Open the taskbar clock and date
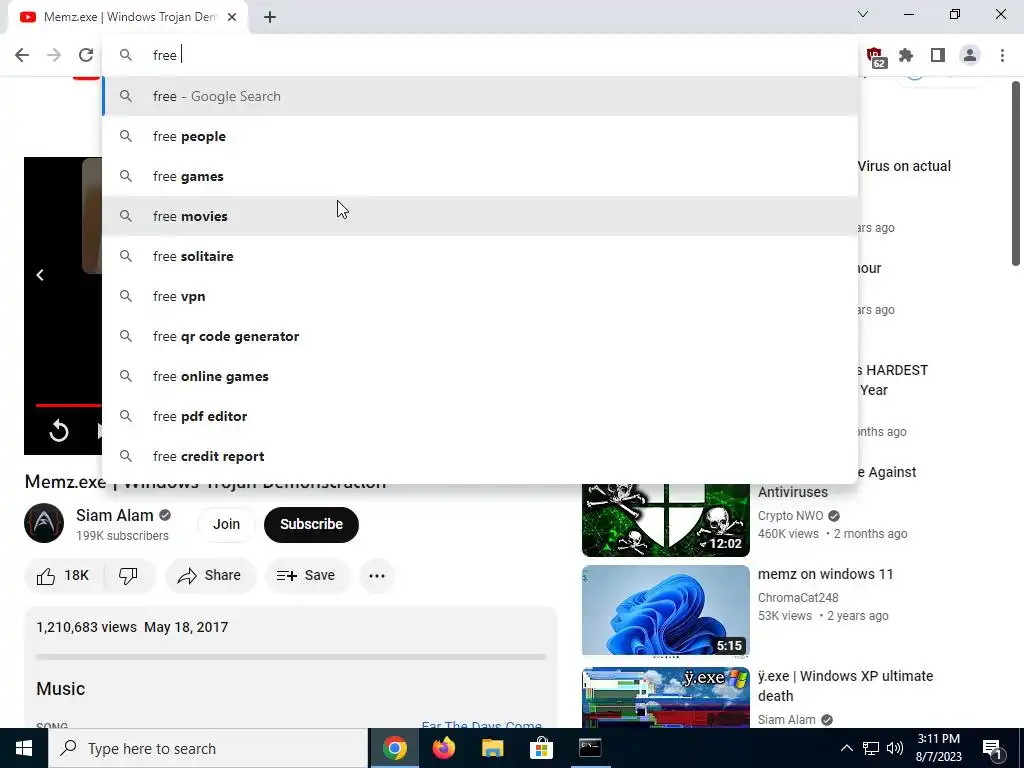This screenshot has width=1024, height=768. pos(938,748)
